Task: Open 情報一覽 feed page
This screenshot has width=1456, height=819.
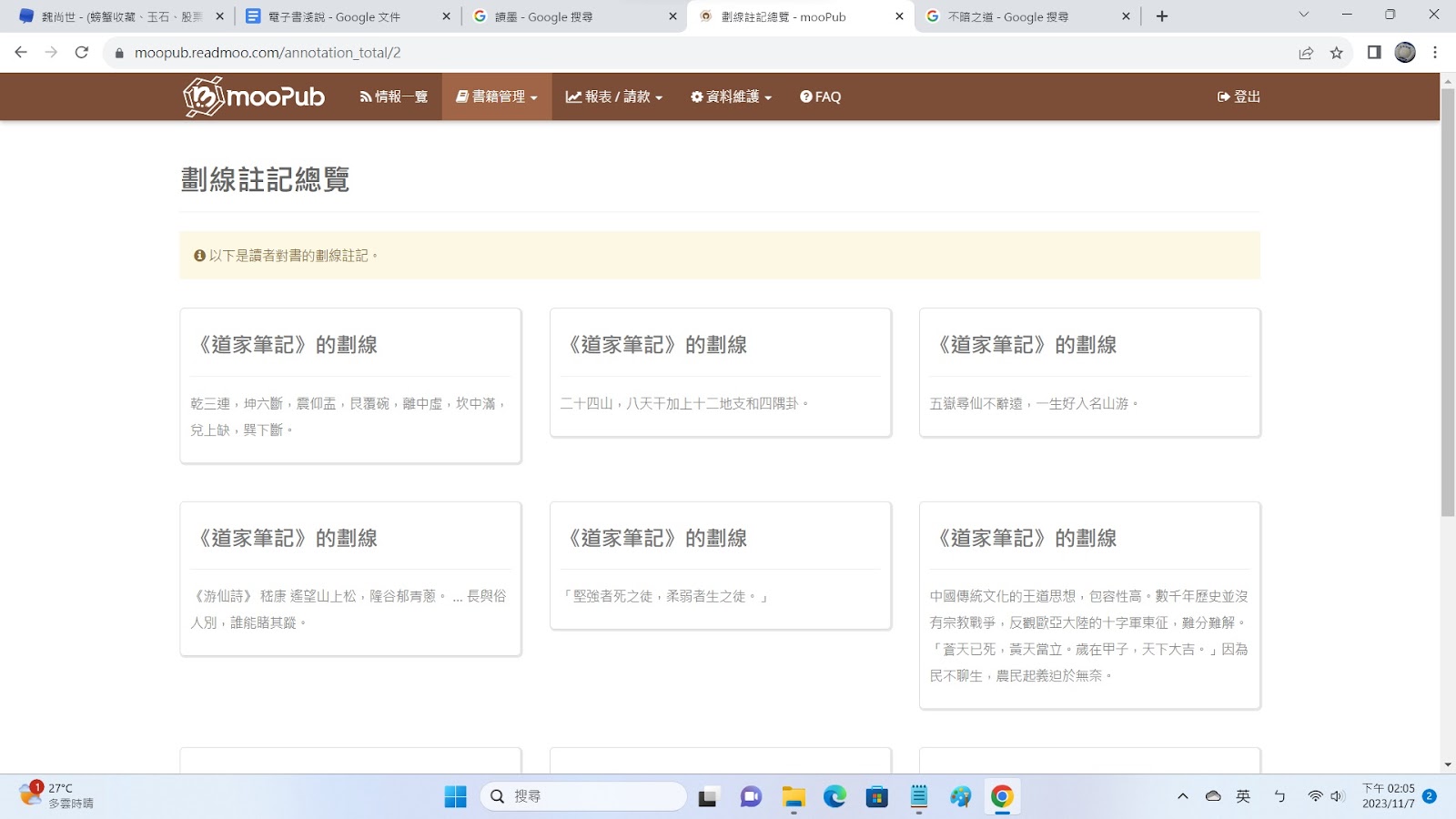Action: click(394, 96)
